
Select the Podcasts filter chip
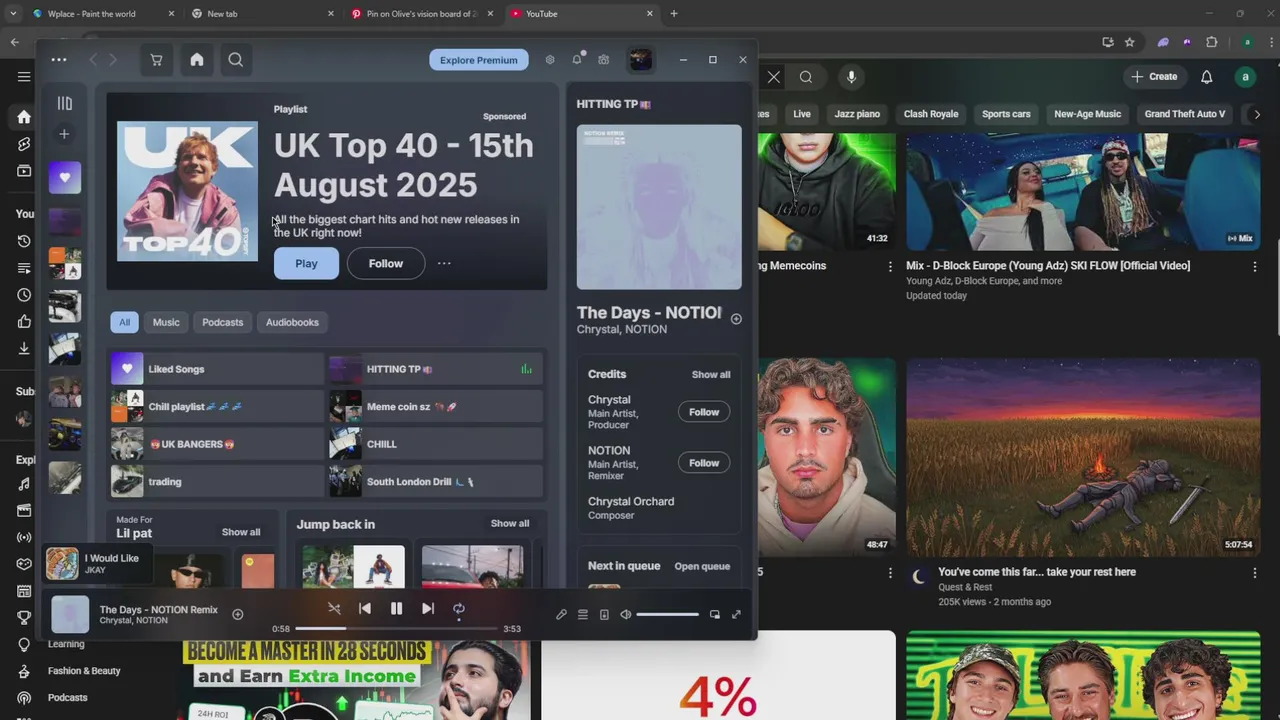(x=223, y=322)
